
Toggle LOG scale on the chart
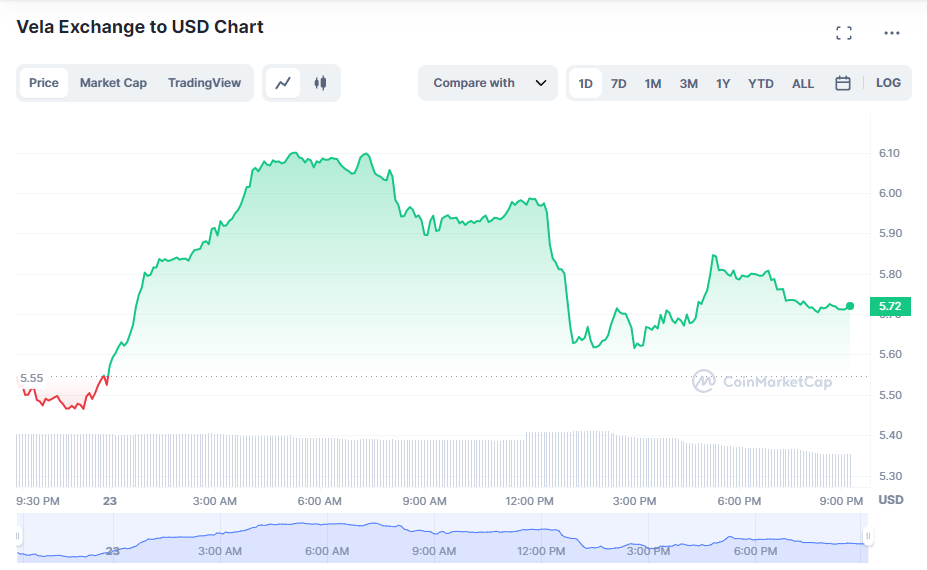pyautogui.click(x=888, y=83)
